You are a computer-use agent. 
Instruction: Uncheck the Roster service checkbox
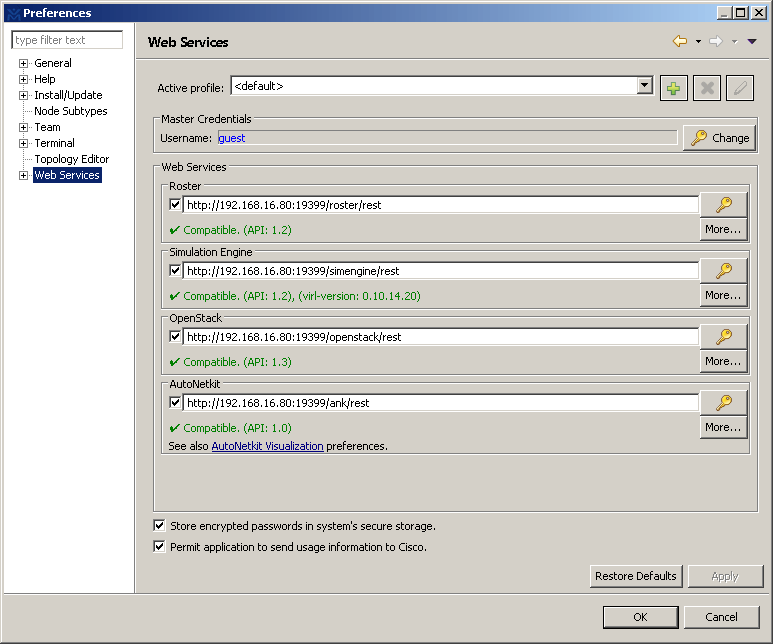pyautogui.click(x=175, y=205)
